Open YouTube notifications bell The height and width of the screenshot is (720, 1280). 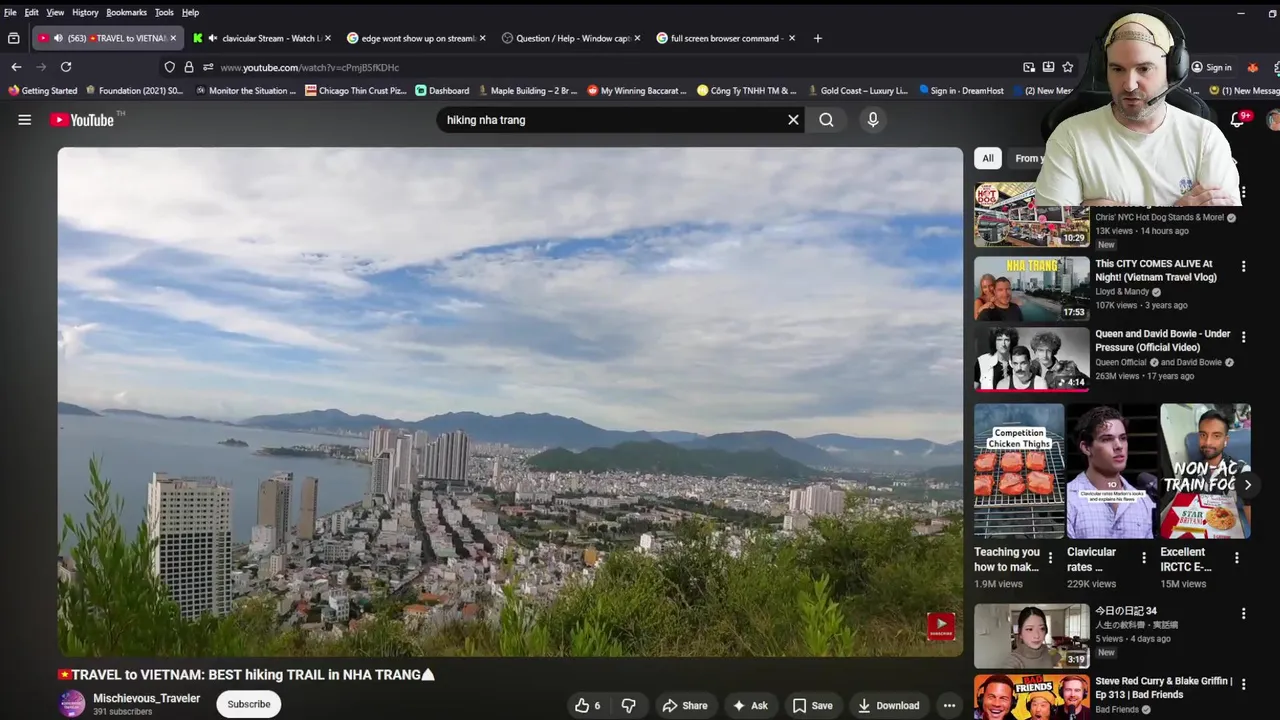pyautogui.click(x=1238, y=120)
